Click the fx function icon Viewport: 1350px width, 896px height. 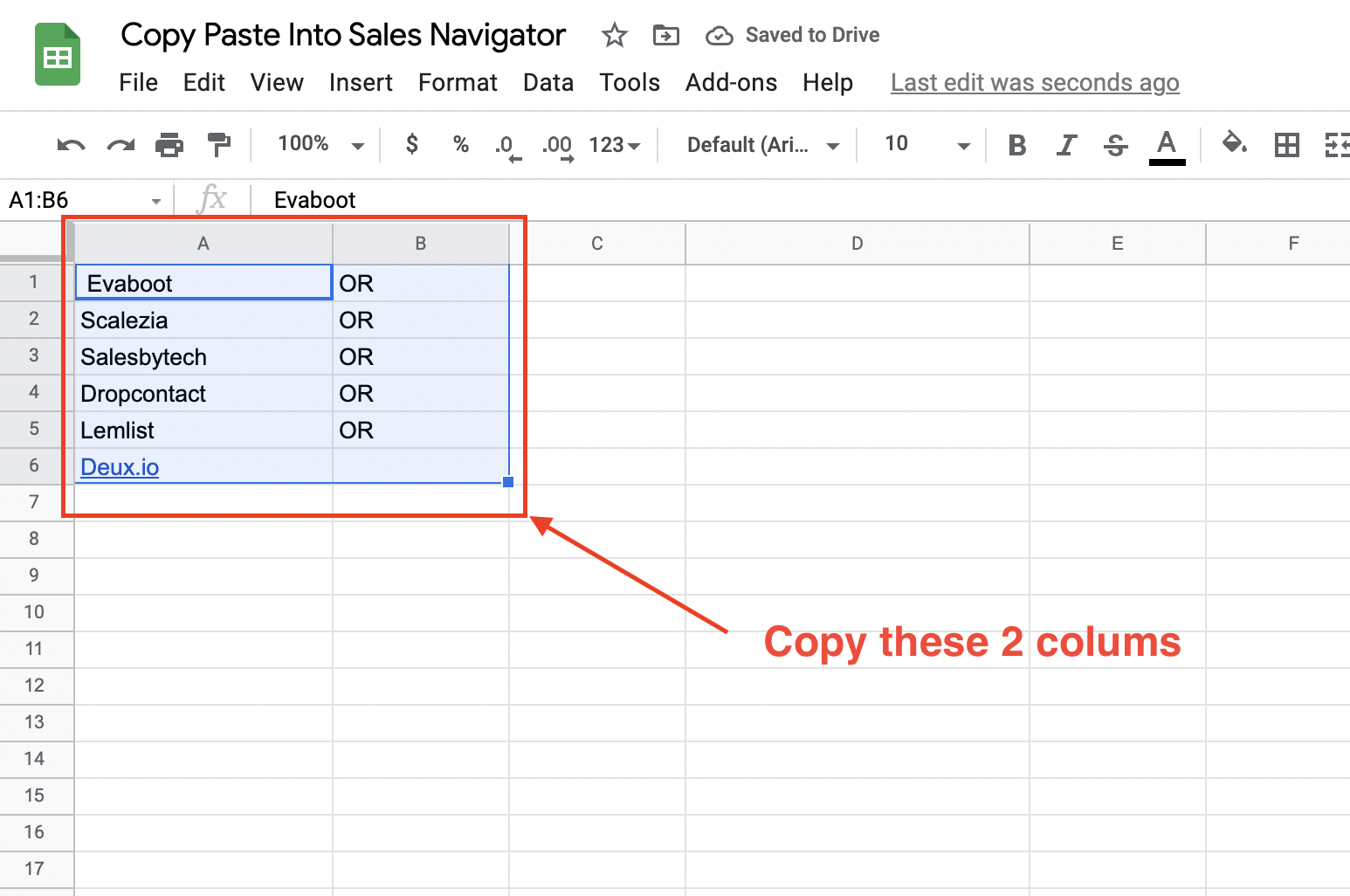[x=212, y=199]
